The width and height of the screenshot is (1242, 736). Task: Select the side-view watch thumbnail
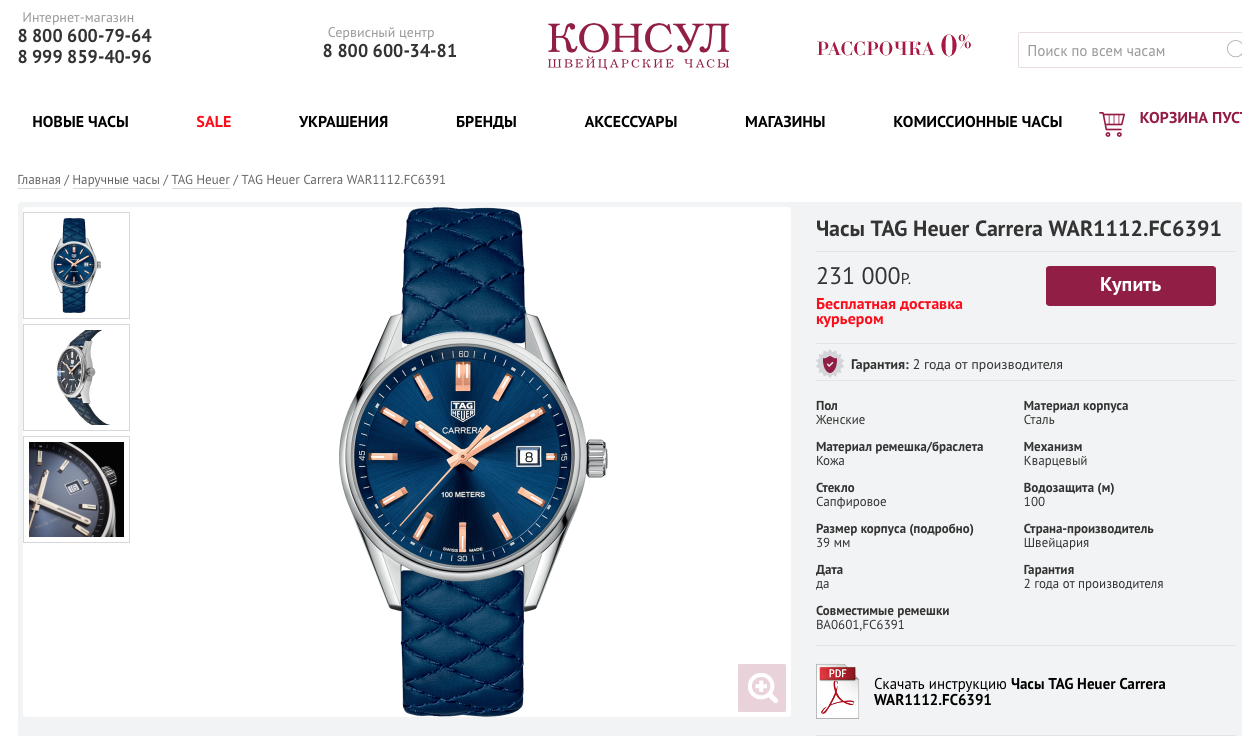coord(77,377)
